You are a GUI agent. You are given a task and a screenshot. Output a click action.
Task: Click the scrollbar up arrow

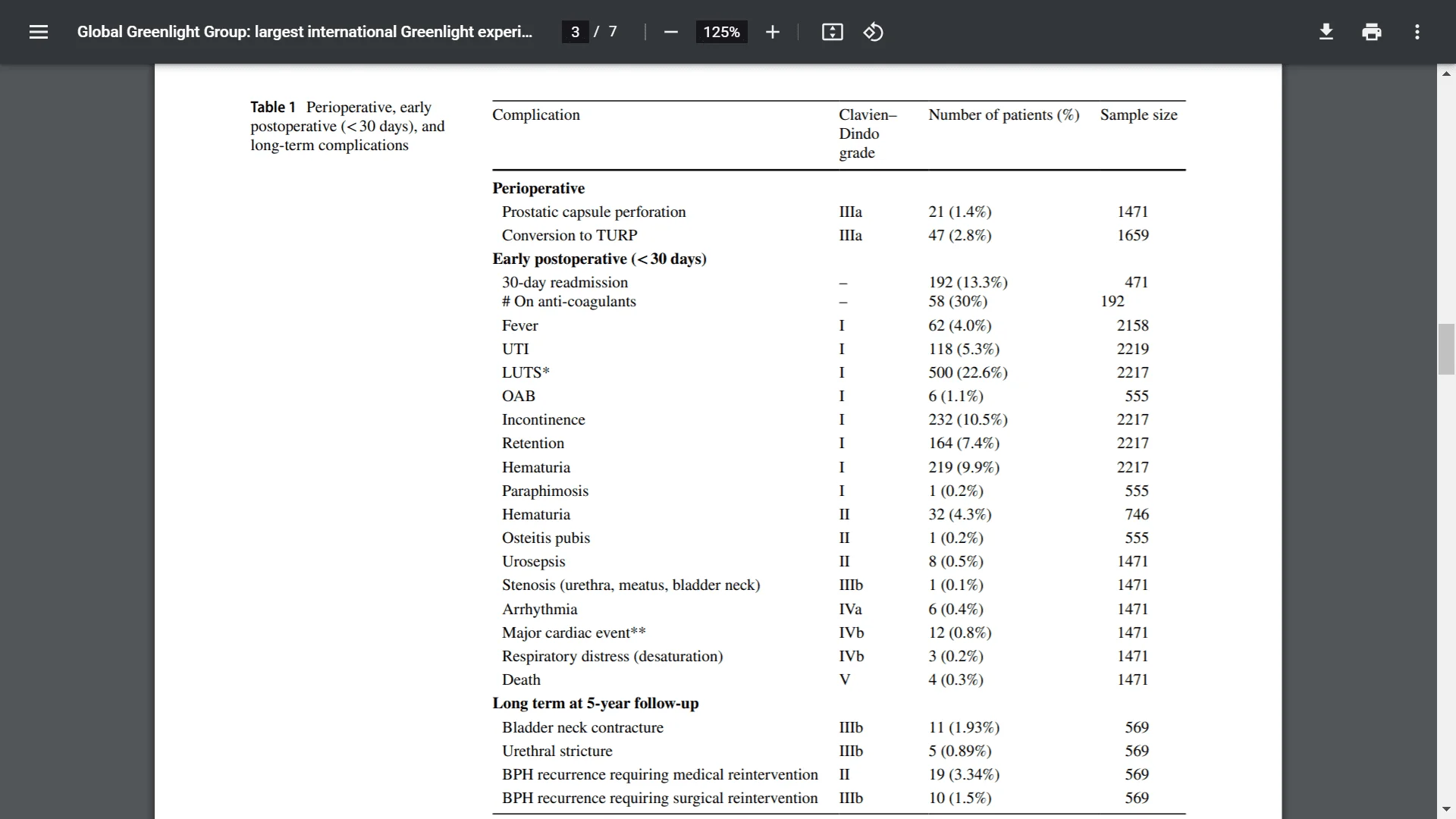1446,74
